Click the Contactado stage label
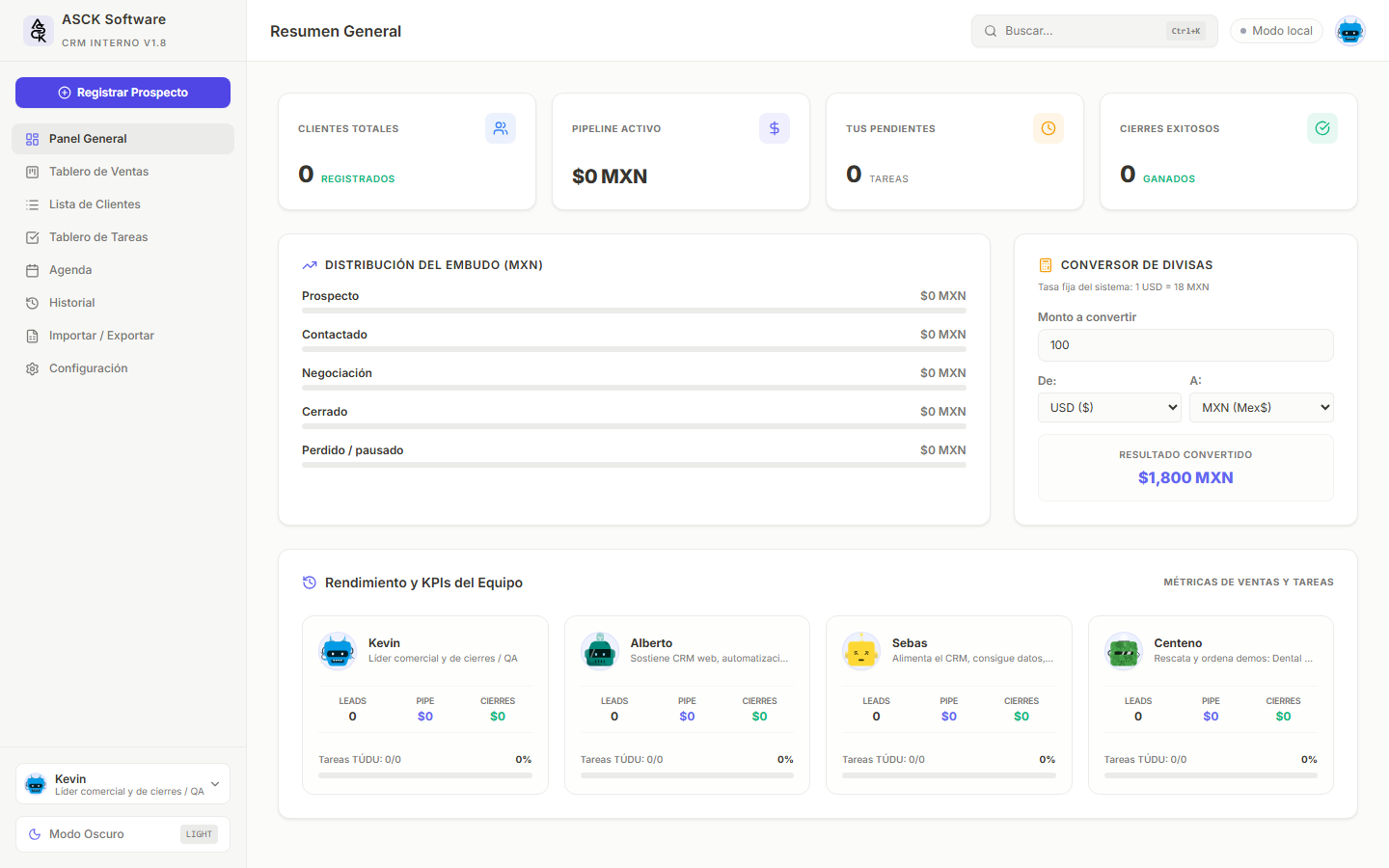 335,335
